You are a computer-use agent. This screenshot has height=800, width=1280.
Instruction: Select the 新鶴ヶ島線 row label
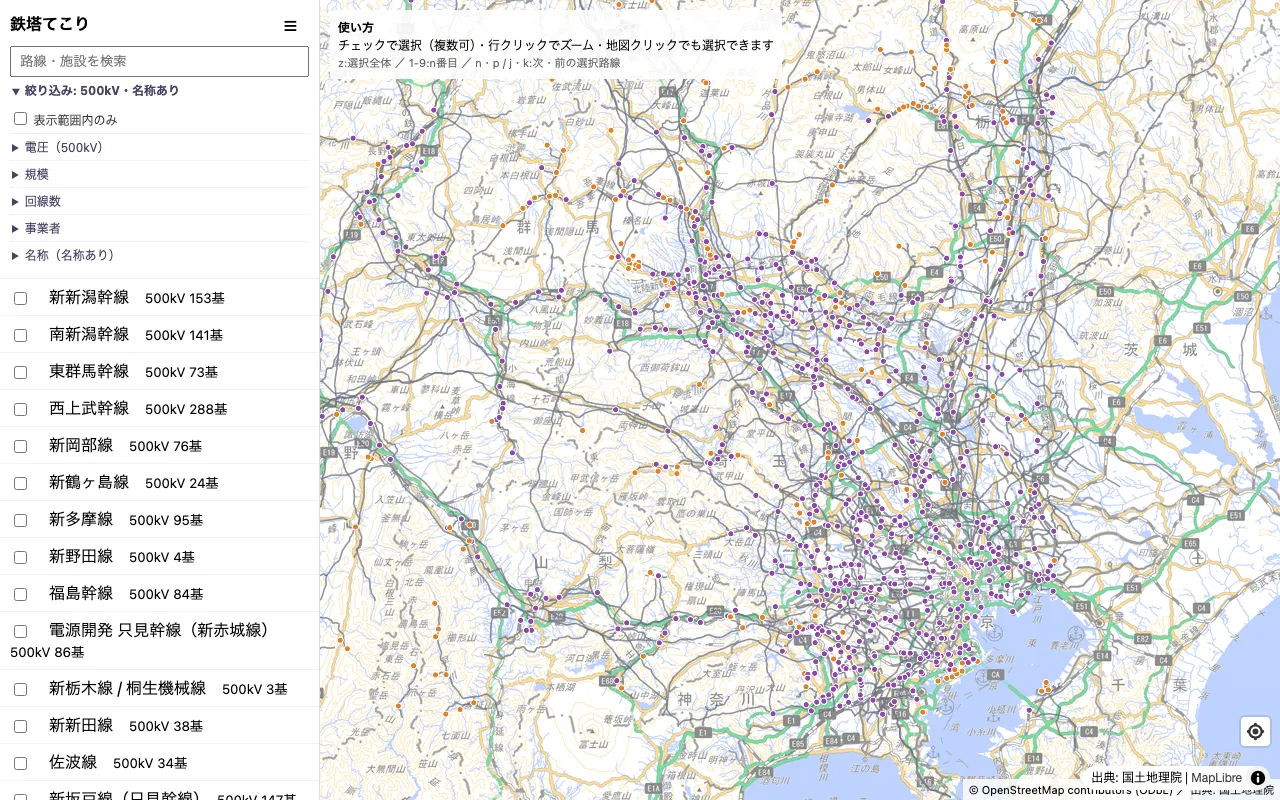click(89, 482)
